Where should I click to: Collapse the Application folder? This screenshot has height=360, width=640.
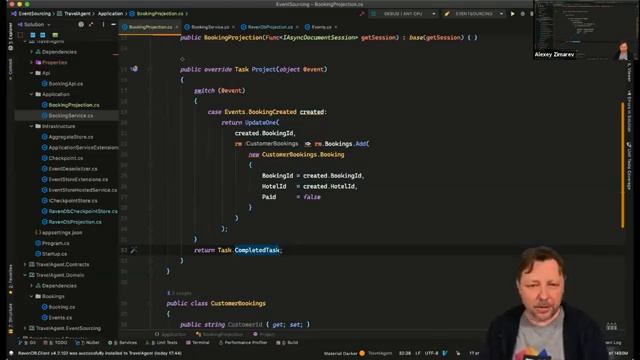coord(31,94)
